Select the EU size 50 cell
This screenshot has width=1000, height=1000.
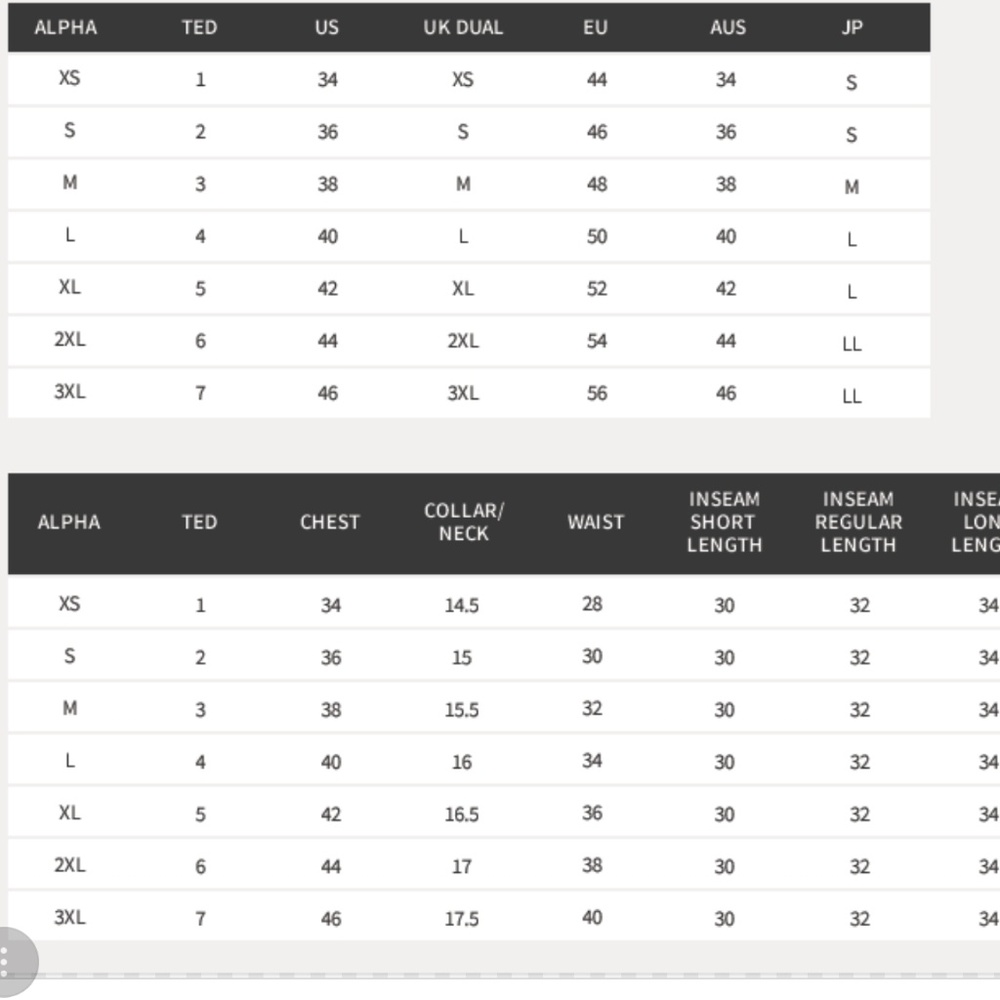tap(596, 237)
